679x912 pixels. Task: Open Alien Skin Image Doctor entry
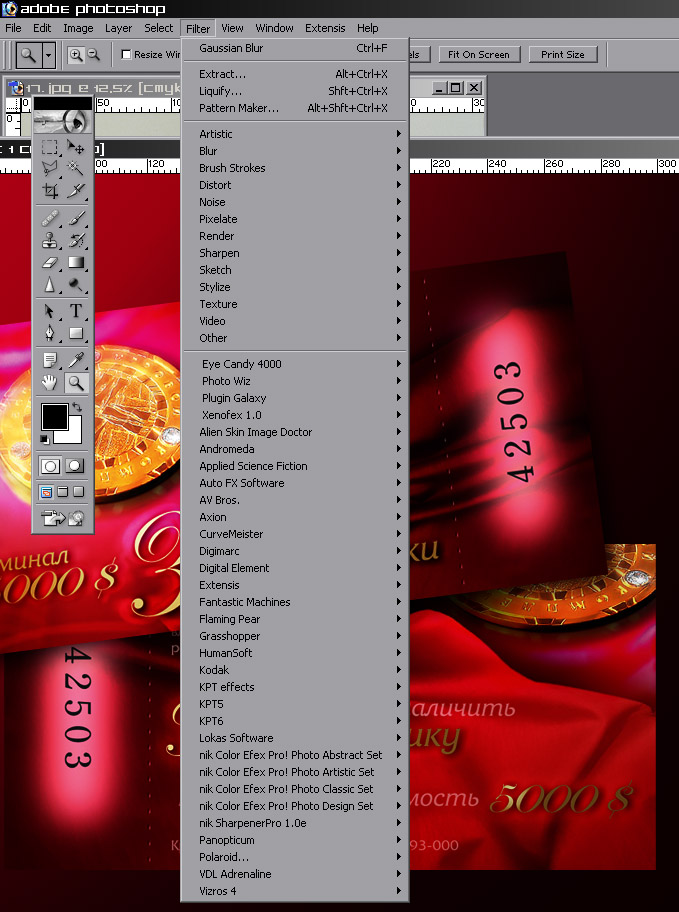pos(295,432)
